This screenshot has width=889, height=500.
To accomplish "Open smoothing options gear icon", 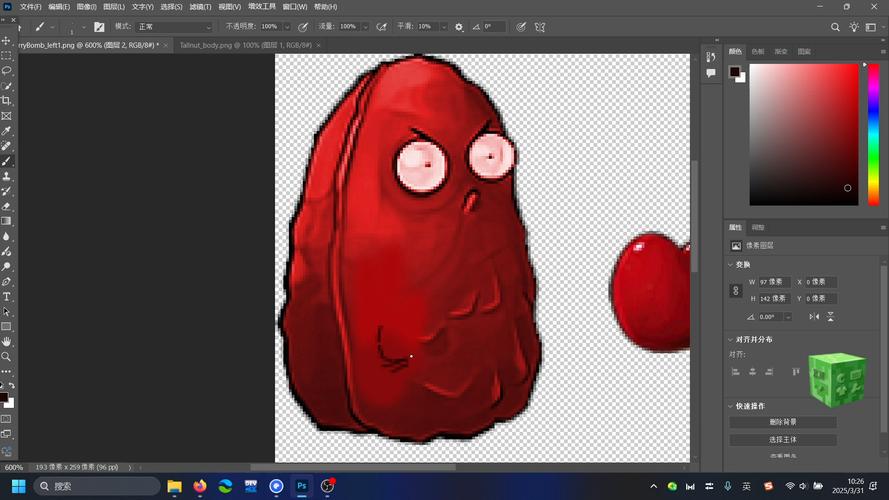I will 459,27.
